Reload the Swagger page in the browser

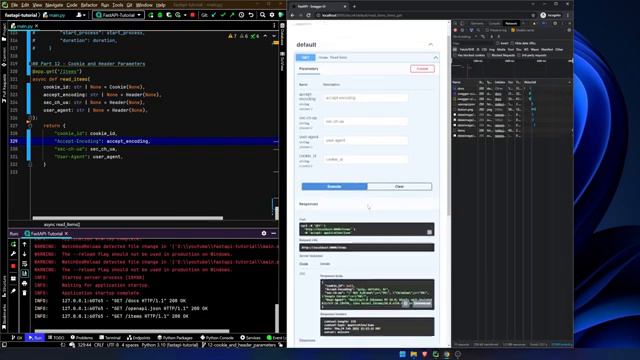309,15
